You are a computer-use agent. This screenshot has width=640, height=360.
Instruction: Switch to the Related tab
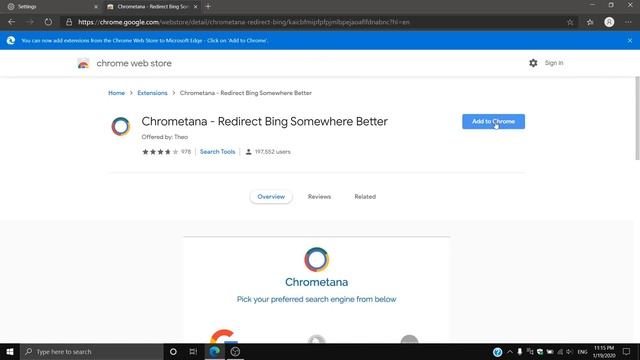pos(365,197)
